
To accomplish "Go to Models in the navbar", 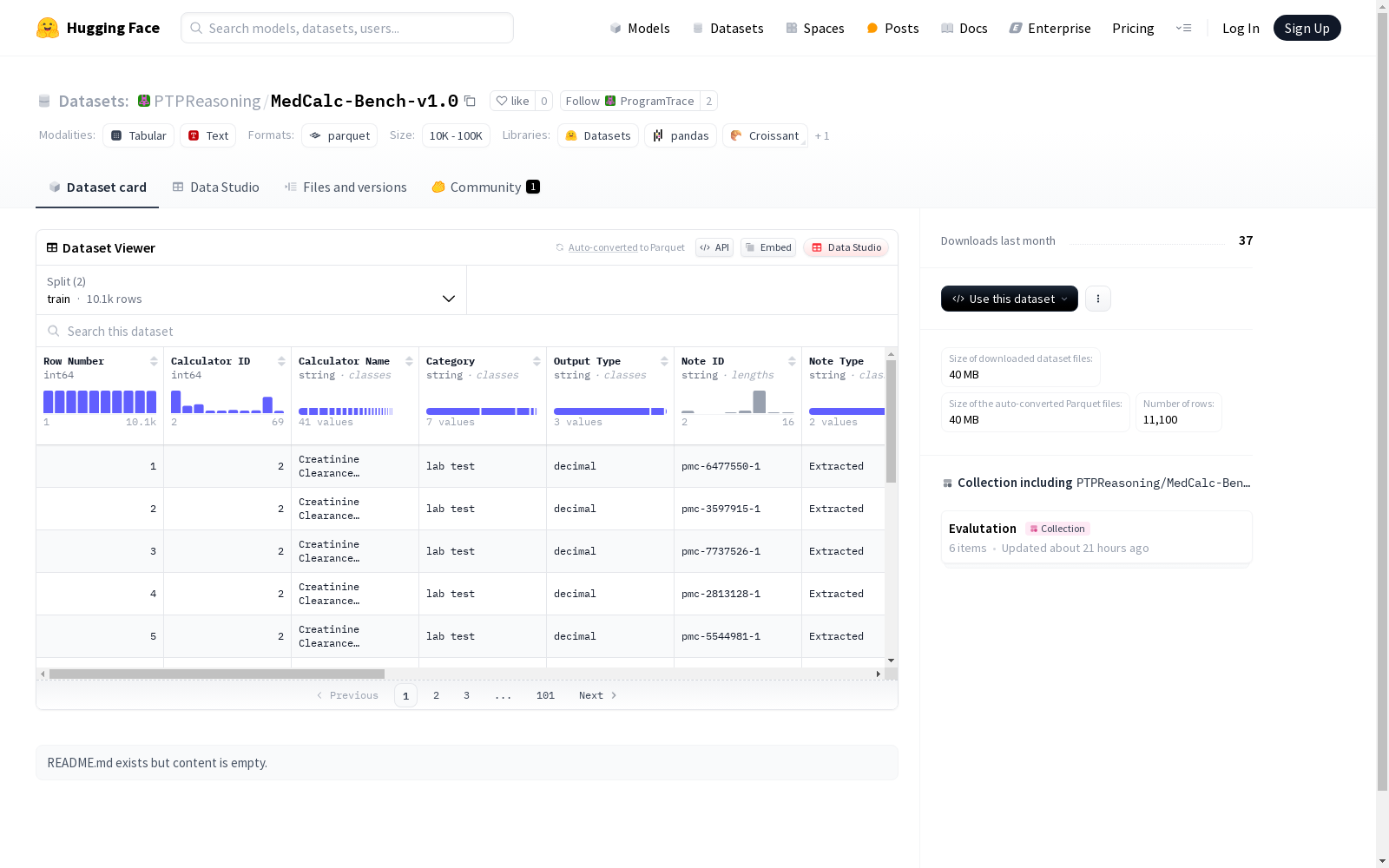I will [x=640, y=28].
